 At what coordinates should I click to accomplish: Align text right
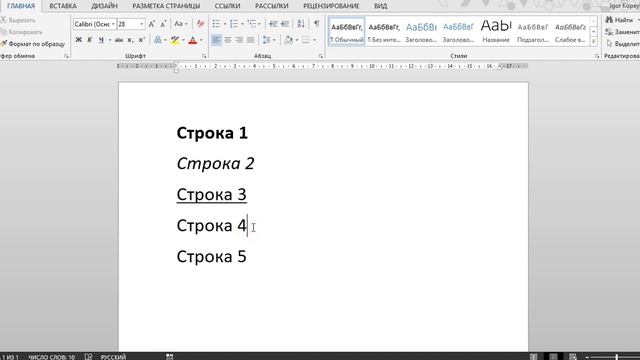239,40
